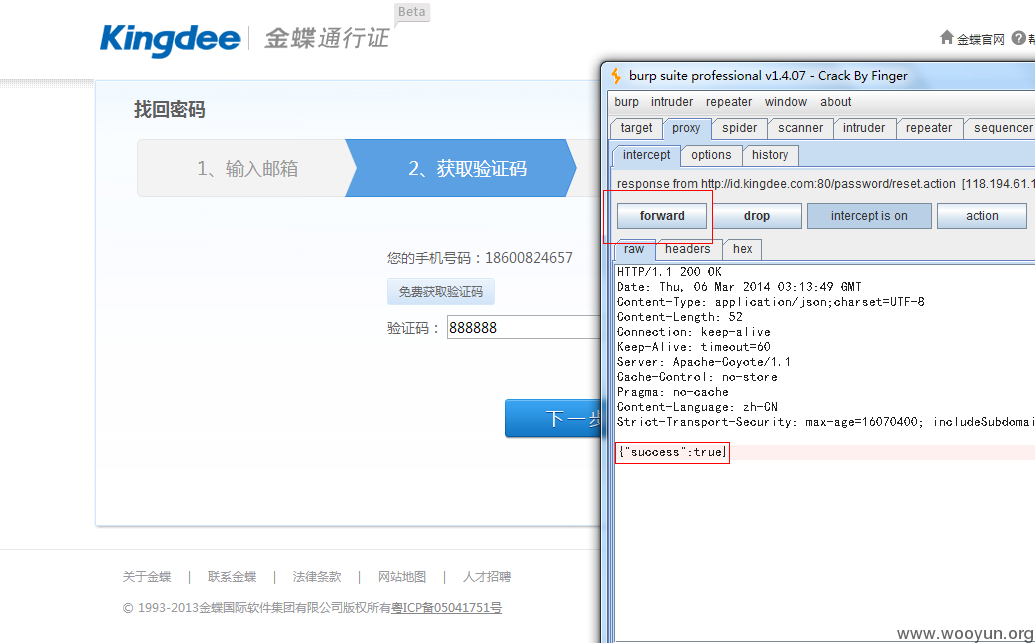Switch to the proxy tab
1035x643 pixels.
click(x=686, y=128)
